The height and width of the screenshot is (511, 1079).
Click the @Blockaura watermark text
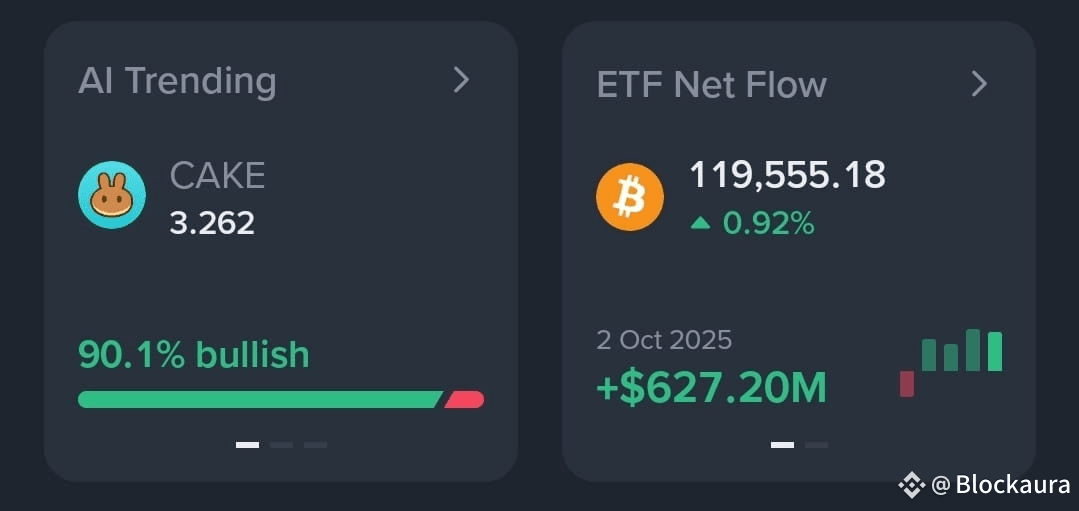(1001, 485)
